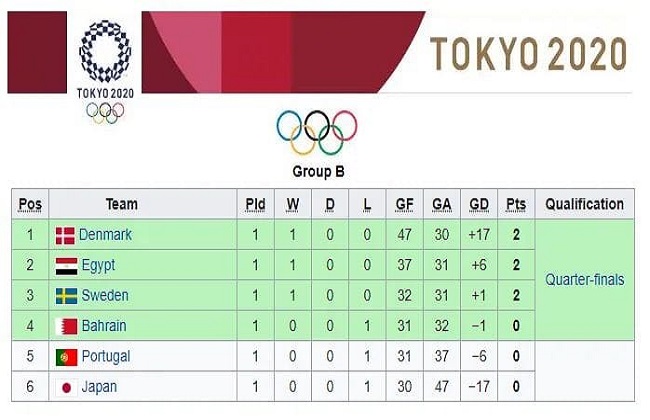Open the Sweden team link
This screenshot has width=650, height=420.
(x=105, y=296)
